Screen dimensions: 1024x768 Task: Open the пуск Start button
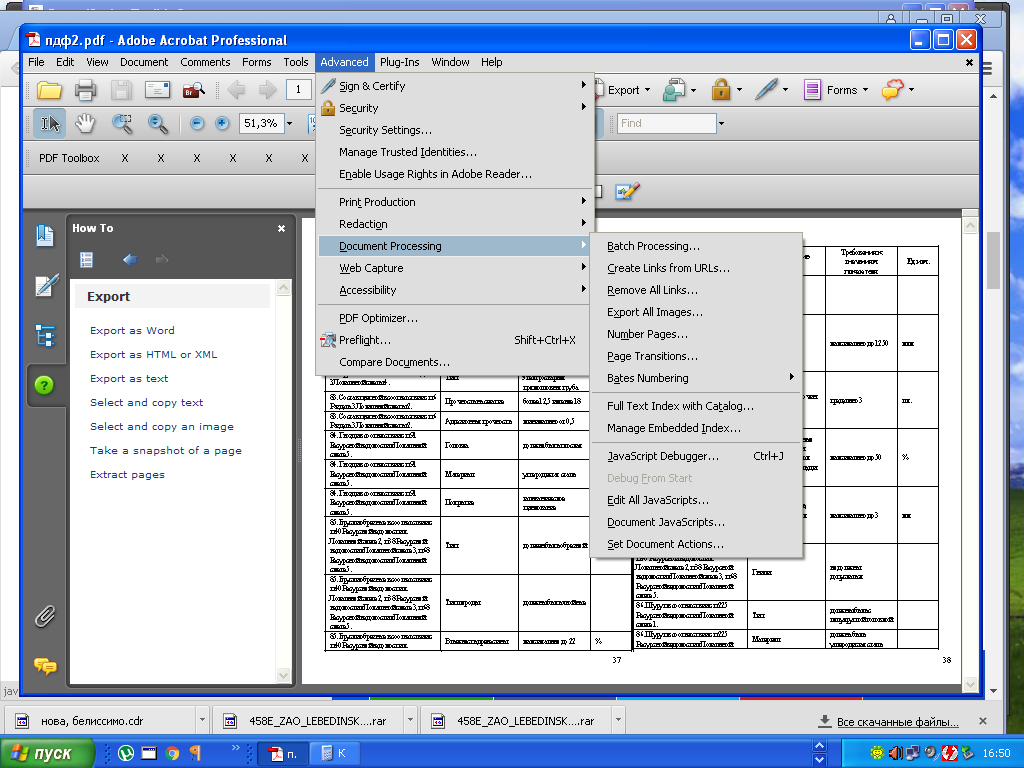pyautogui.click(x=47, y=754)
